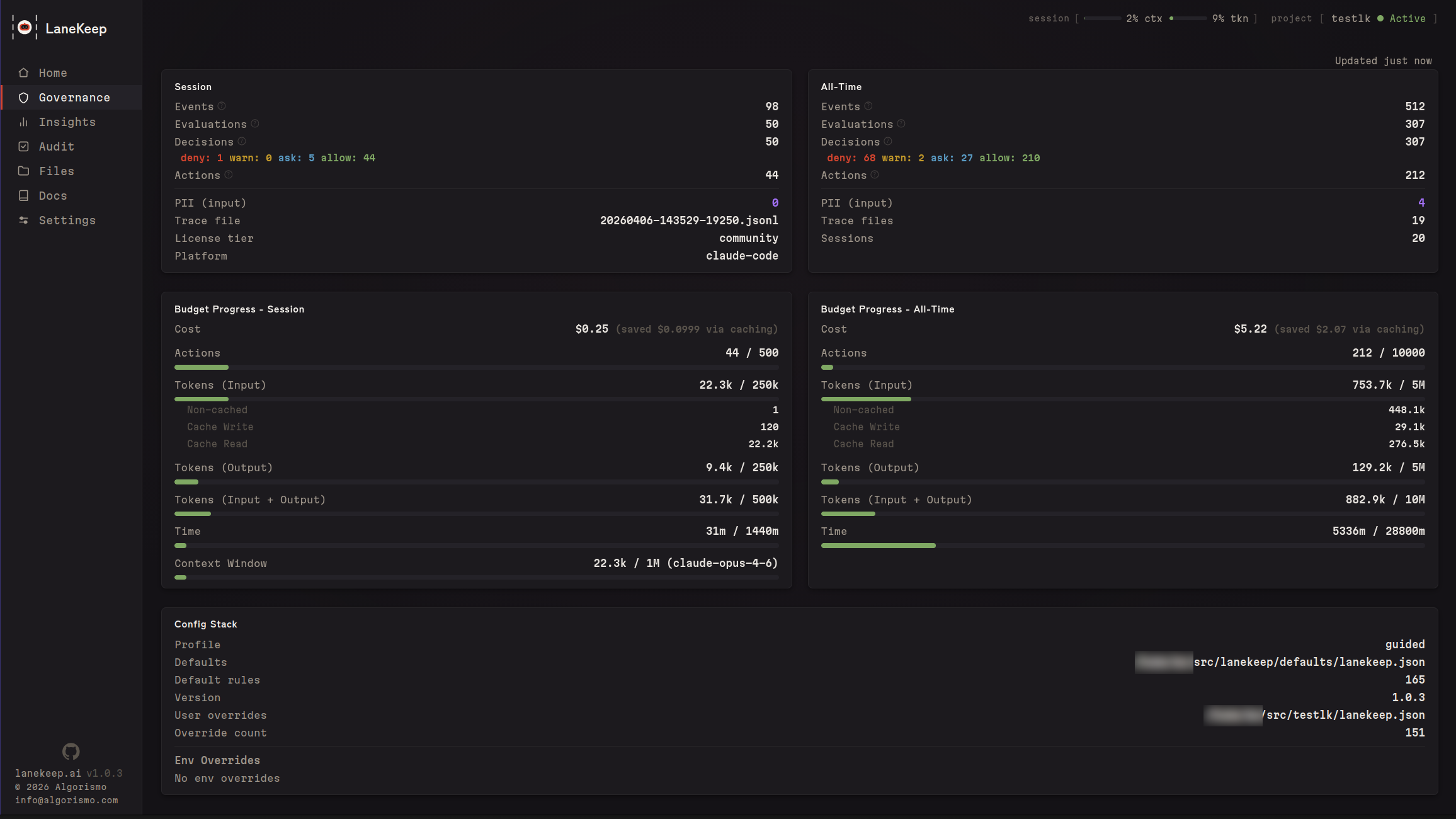Click the session tkn progress bar in header
1456x819 pixels.
point(1188,19)
